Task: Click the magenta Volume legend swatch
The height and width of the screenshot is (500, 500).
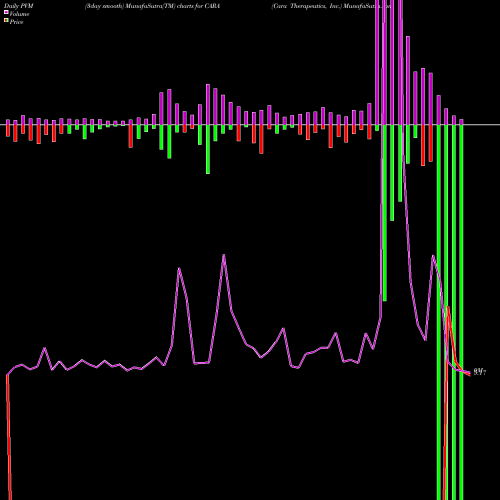Action: click(x=6, y=12)
